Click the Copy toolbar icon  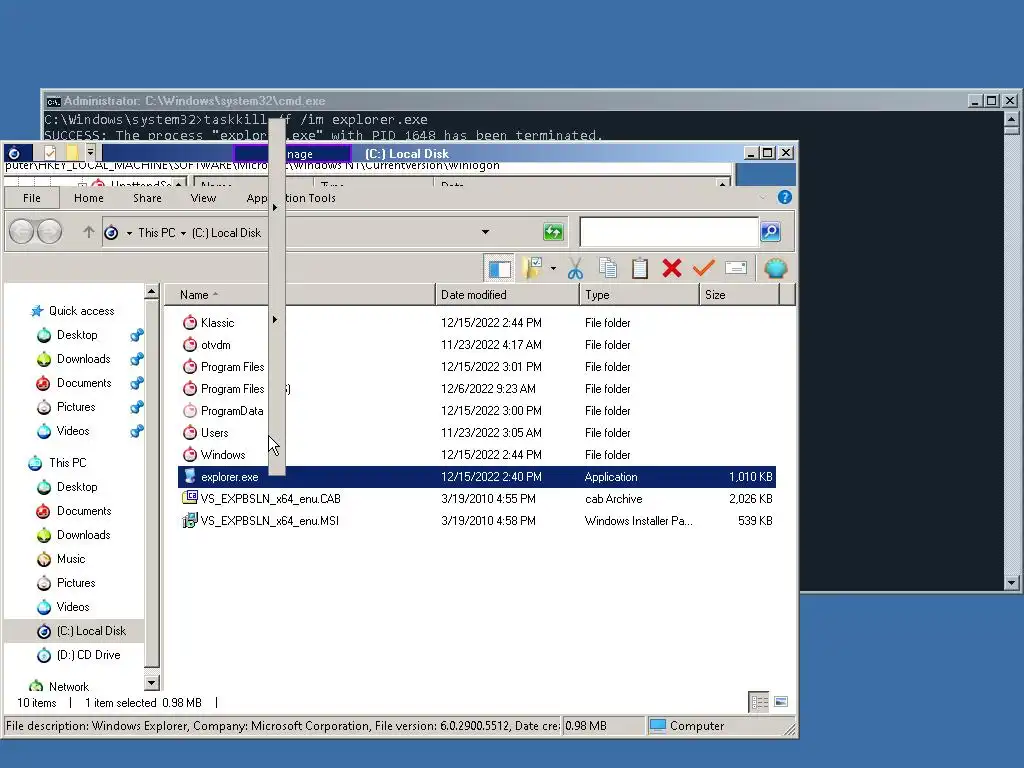(607, 268)
